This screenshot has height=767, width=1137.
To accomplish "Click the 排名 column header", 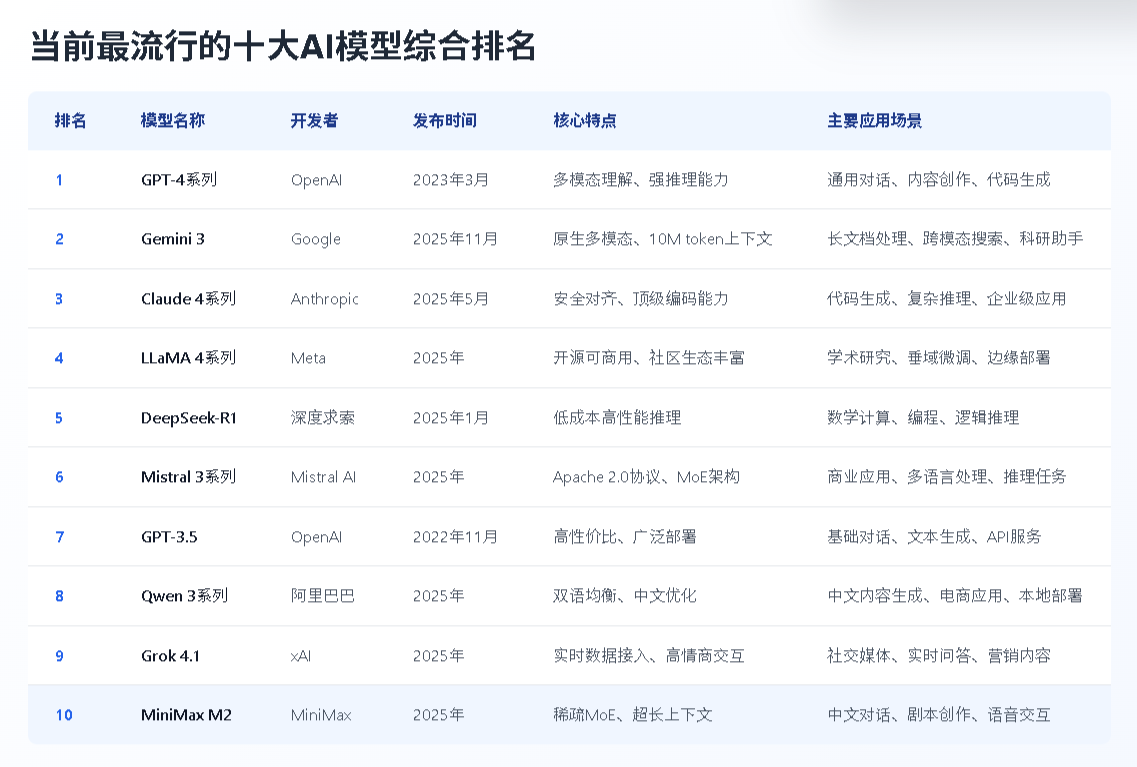I will click(70, 120).
